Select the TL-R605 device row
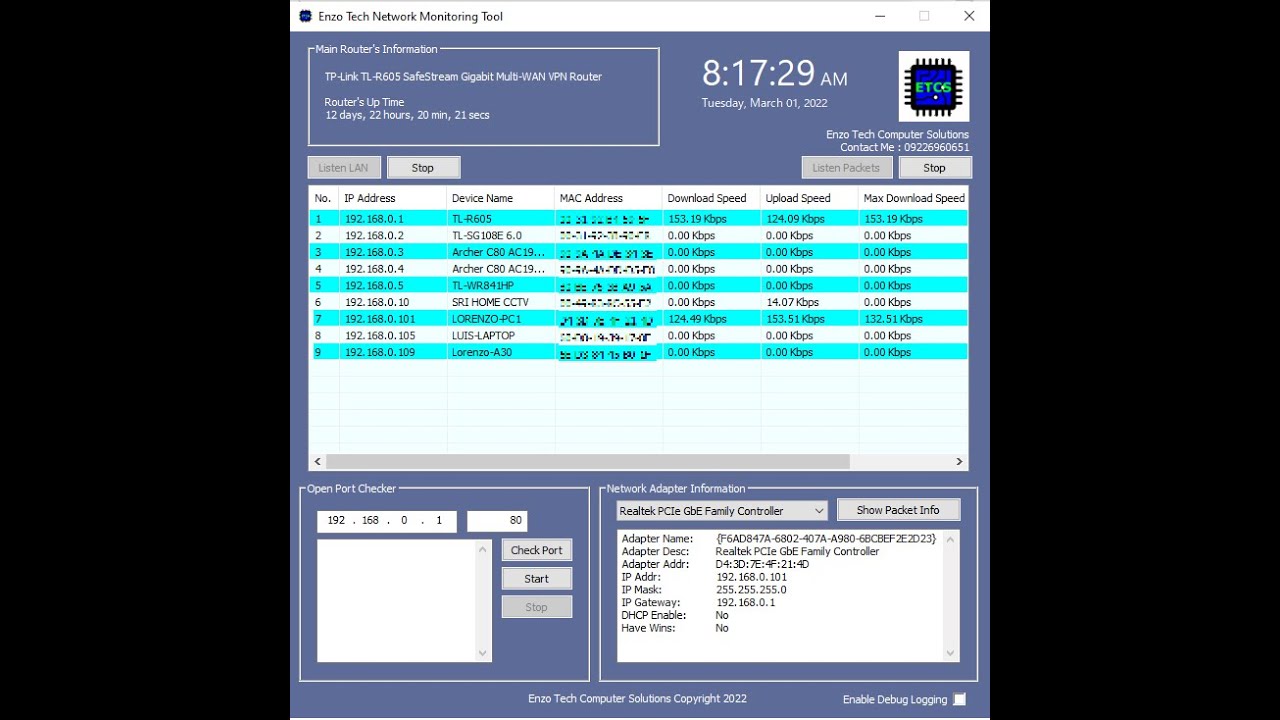The width and height of the screenshot is (1280, 720). click(x=638, y=219)
